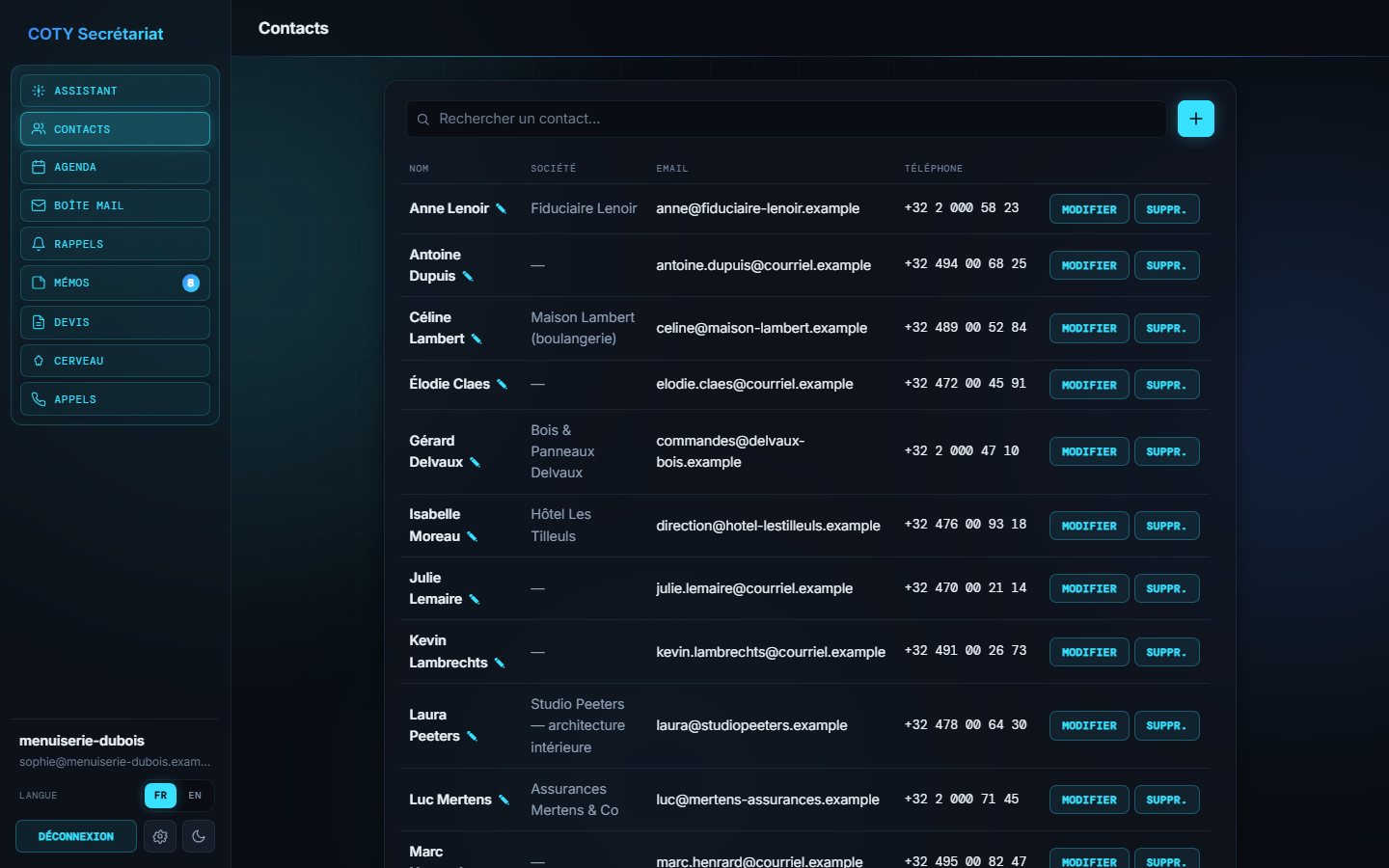The image size is (1389, 868).
Task: Click the magnifier icon in the search bar
Action: click(x=422, y=120)
